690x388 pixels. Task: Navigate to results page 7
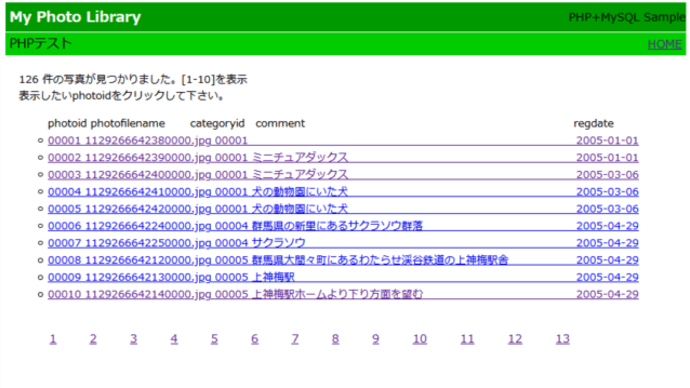(x=295, y=339)
